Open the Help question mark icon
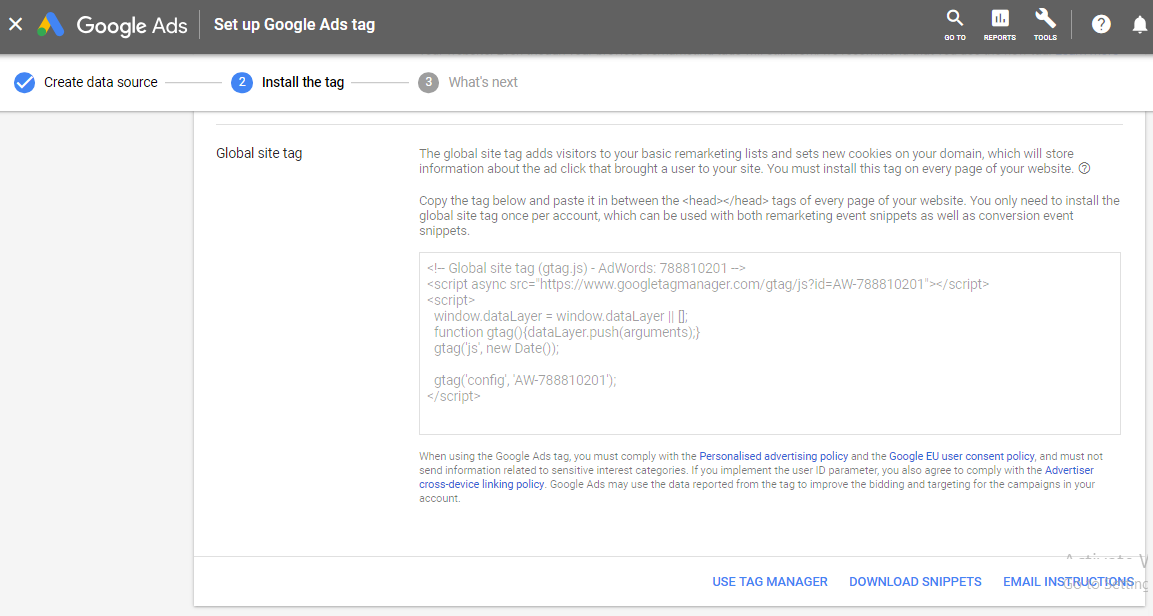The image size is (1153, 616). (x=1101, y=25)
